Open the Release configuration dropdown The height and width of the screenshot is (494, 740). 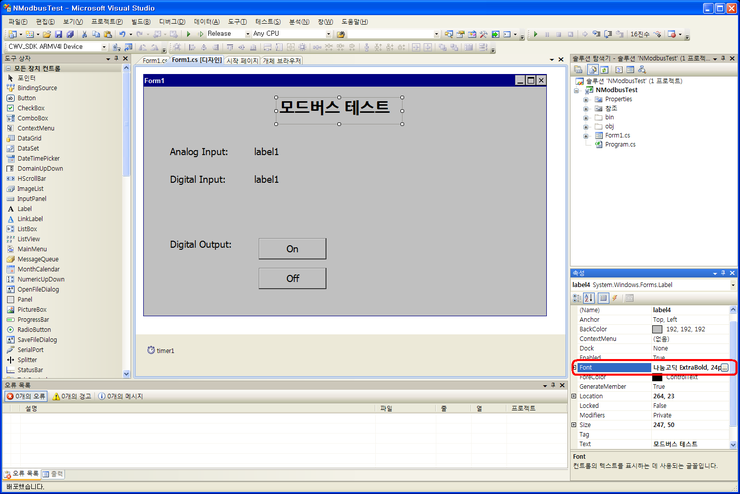[x=245, y=33]
